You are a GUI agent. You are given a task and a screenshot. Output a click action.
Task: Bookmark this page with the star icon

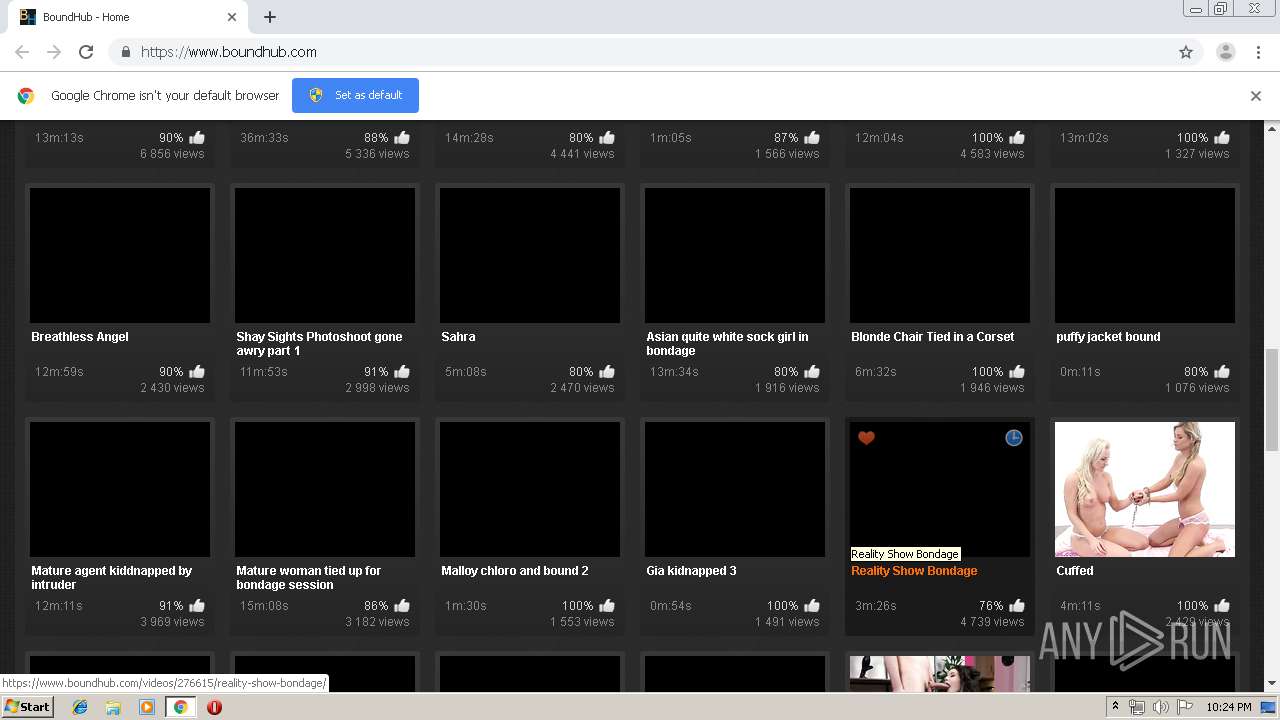click(x=1186, y=52)
